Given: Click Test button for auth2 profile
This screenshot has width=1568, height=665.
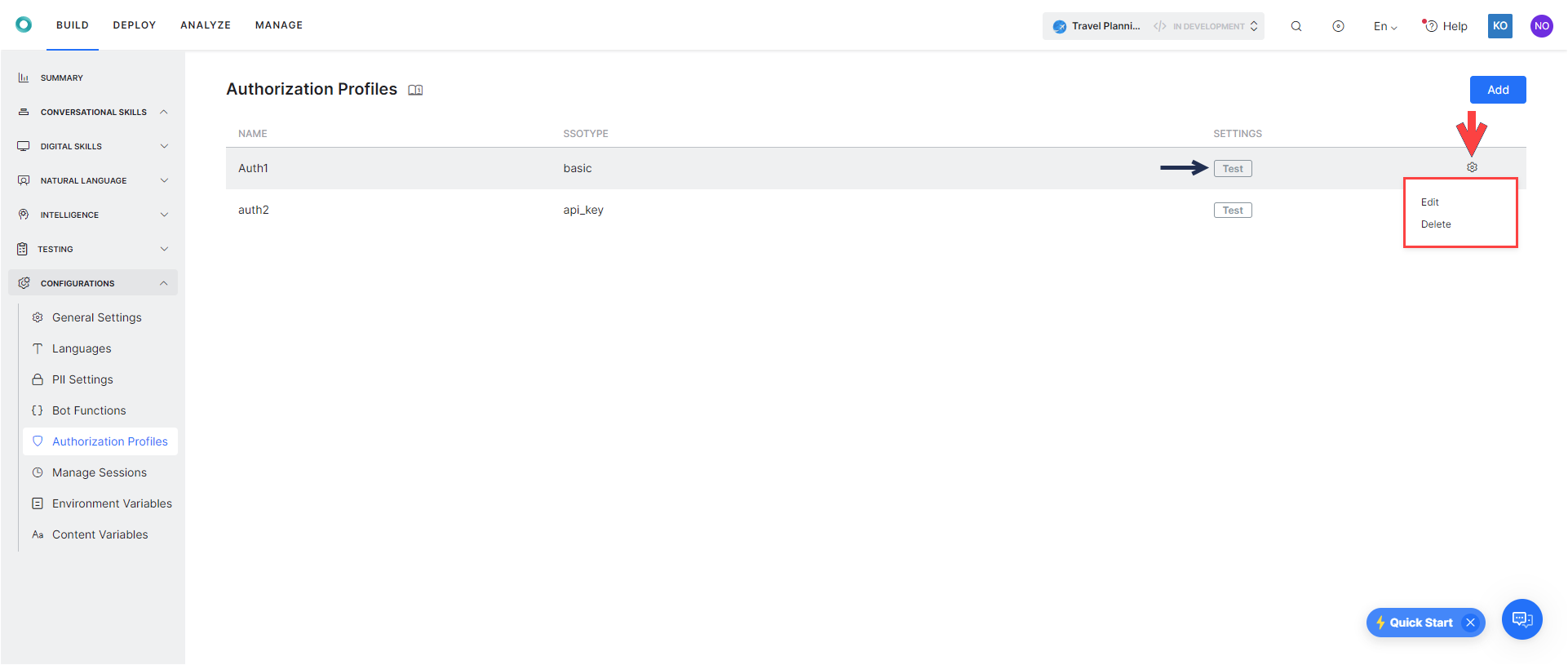Looking at the screenshot, I should (1233, 211).
